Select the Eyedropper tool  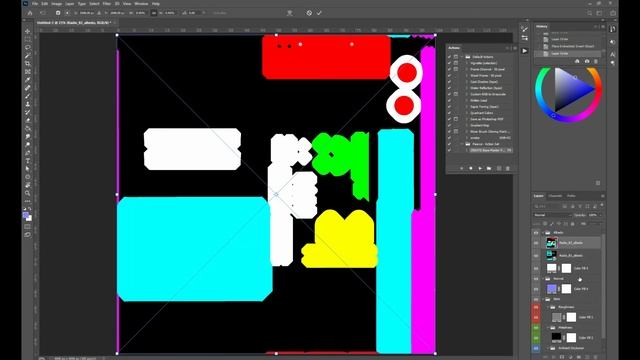(x=28, y=80)
